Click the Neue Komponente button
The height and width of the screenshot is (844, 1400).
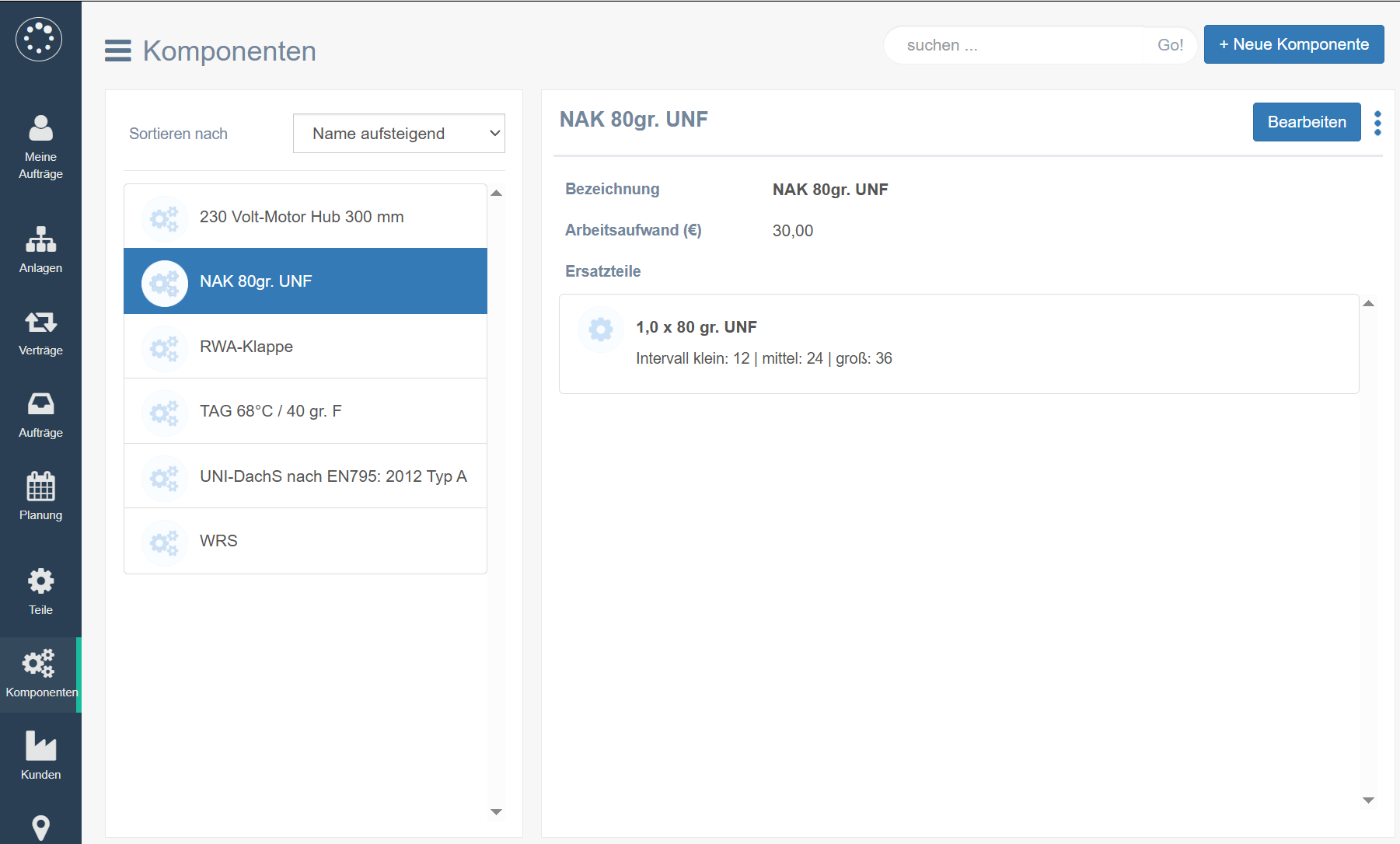1294,44
